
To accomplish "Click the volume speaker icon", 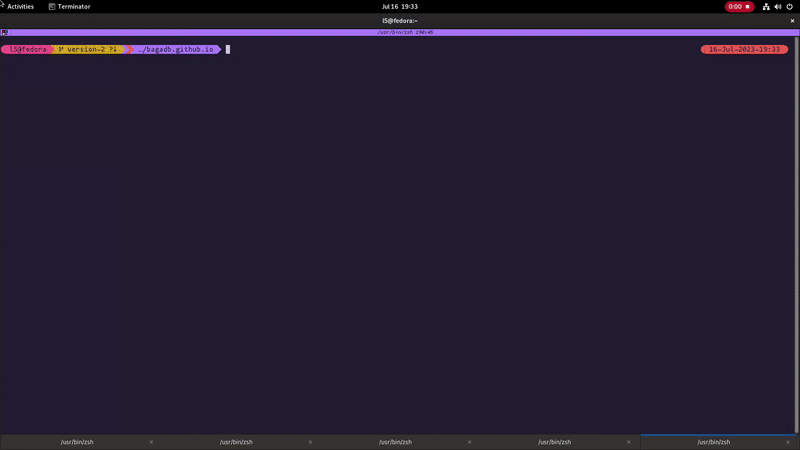I will point(778,7).
